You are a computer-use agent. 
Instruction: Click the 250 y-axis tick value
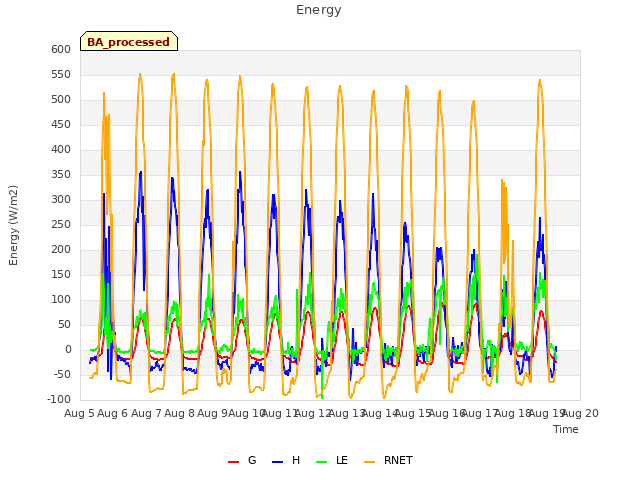coord(61,224)
